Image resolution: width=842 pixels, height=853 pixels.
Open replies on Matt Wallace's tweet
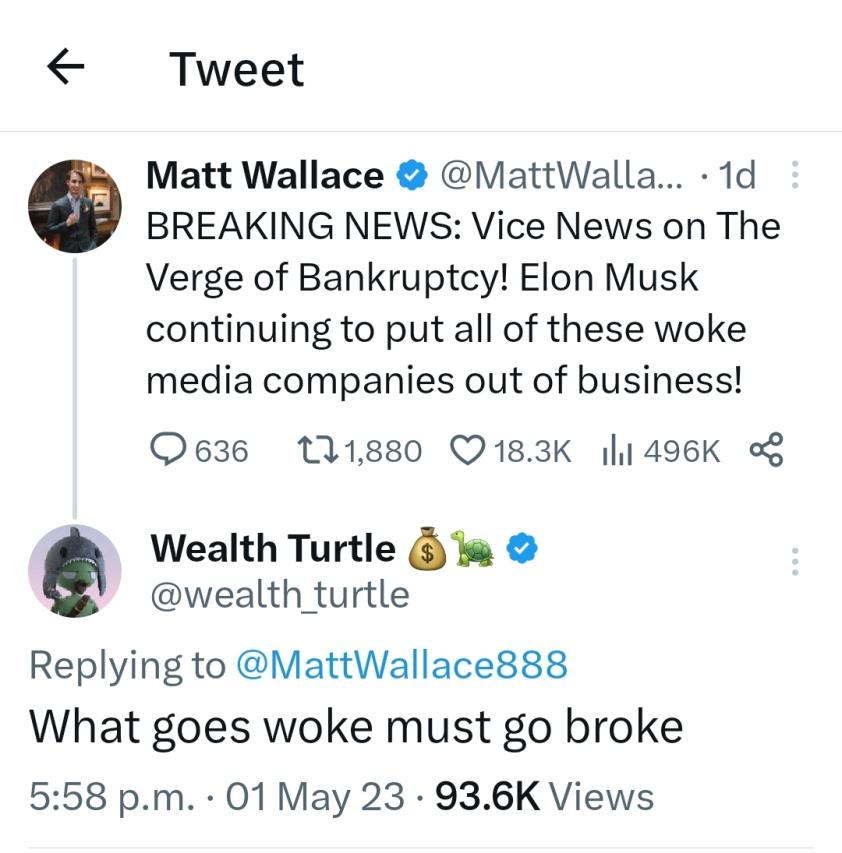pos(165,451)
